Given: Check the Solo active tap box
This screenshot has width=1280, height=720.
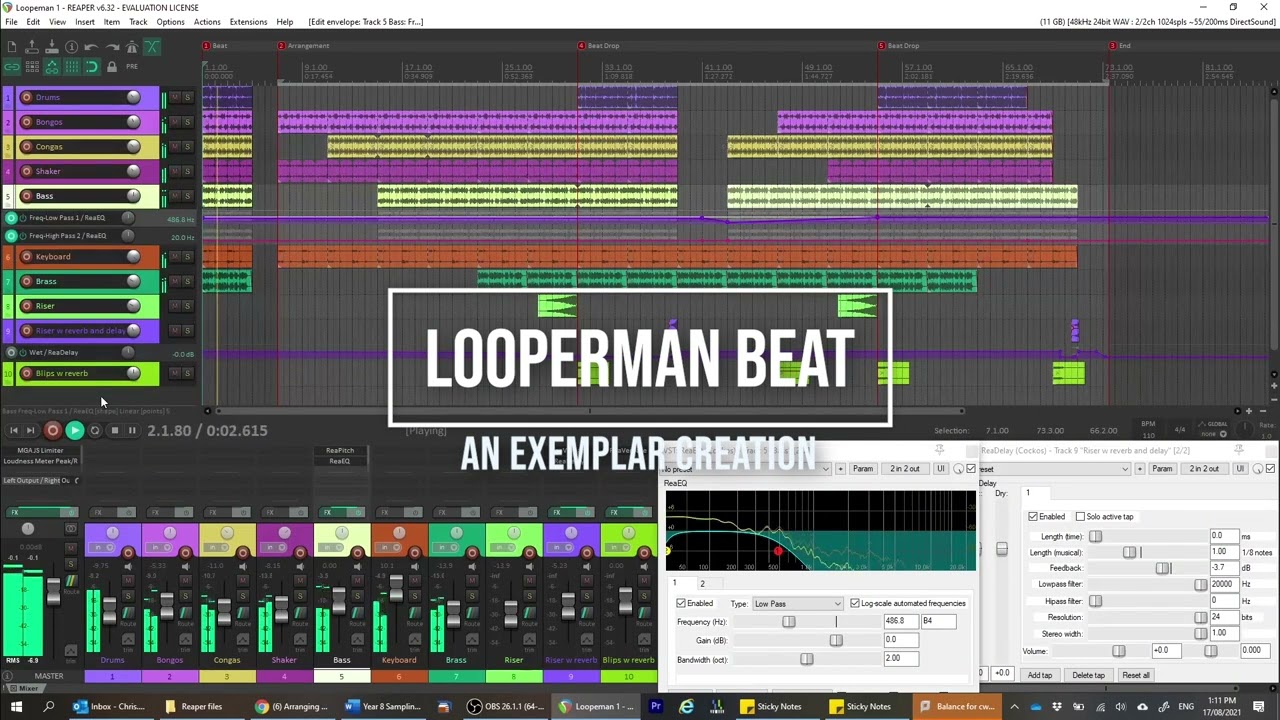Looking at the screenshot, I should 1080,517.
